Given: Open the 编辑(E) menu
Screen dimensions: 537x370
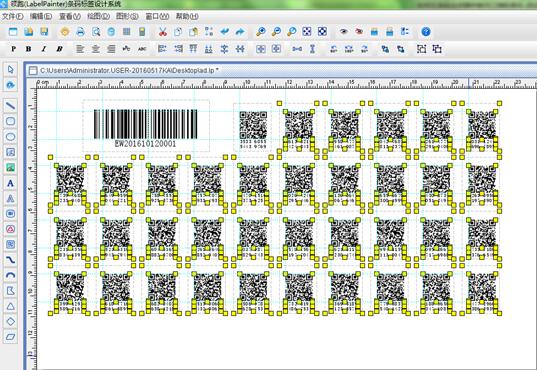Looking at the screenshot, I should tap(41, 16).
